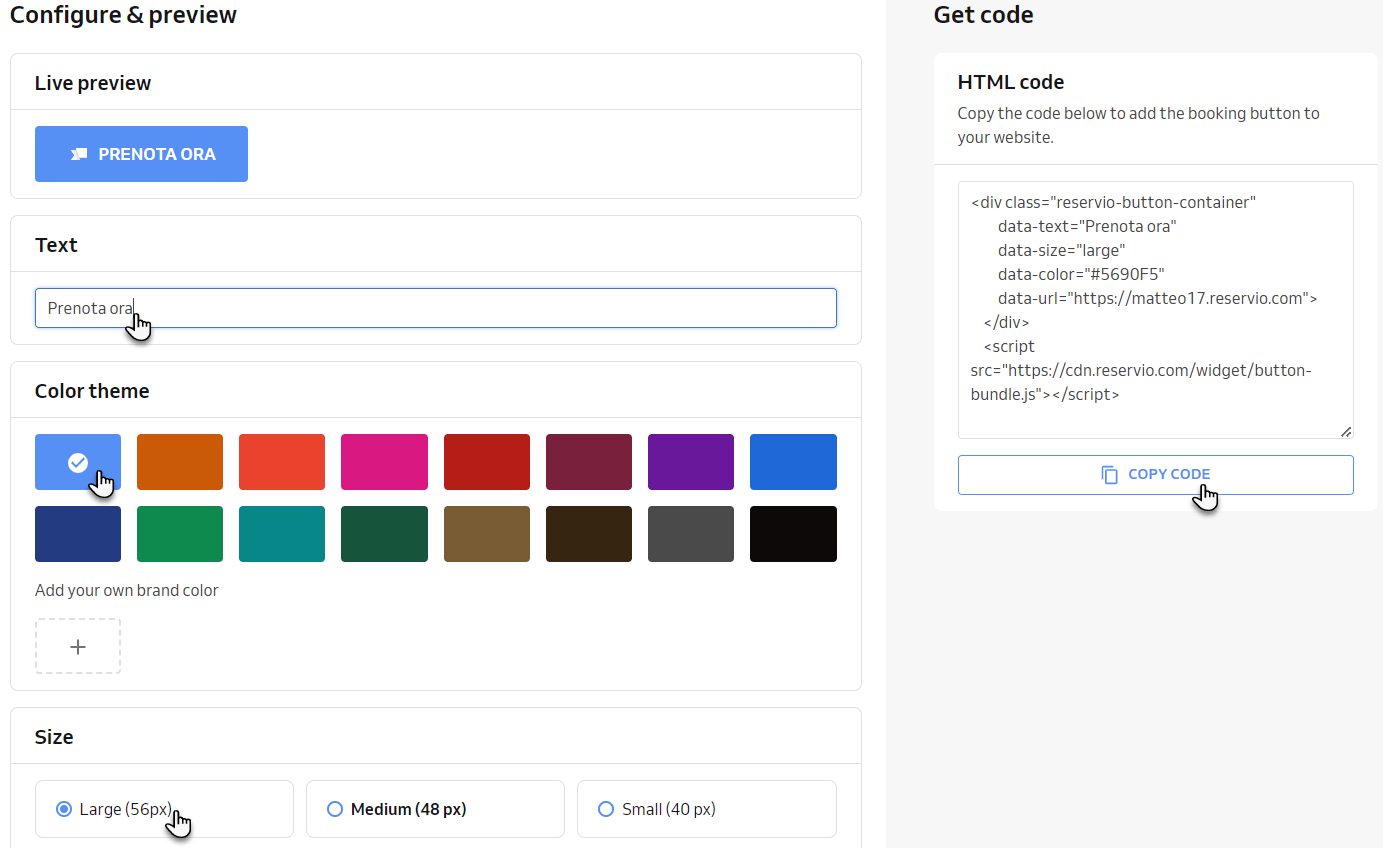The height and width of the screenshot is (848, 1383).
Task: Select the red-orange color swatch
Action: (282, 462)
